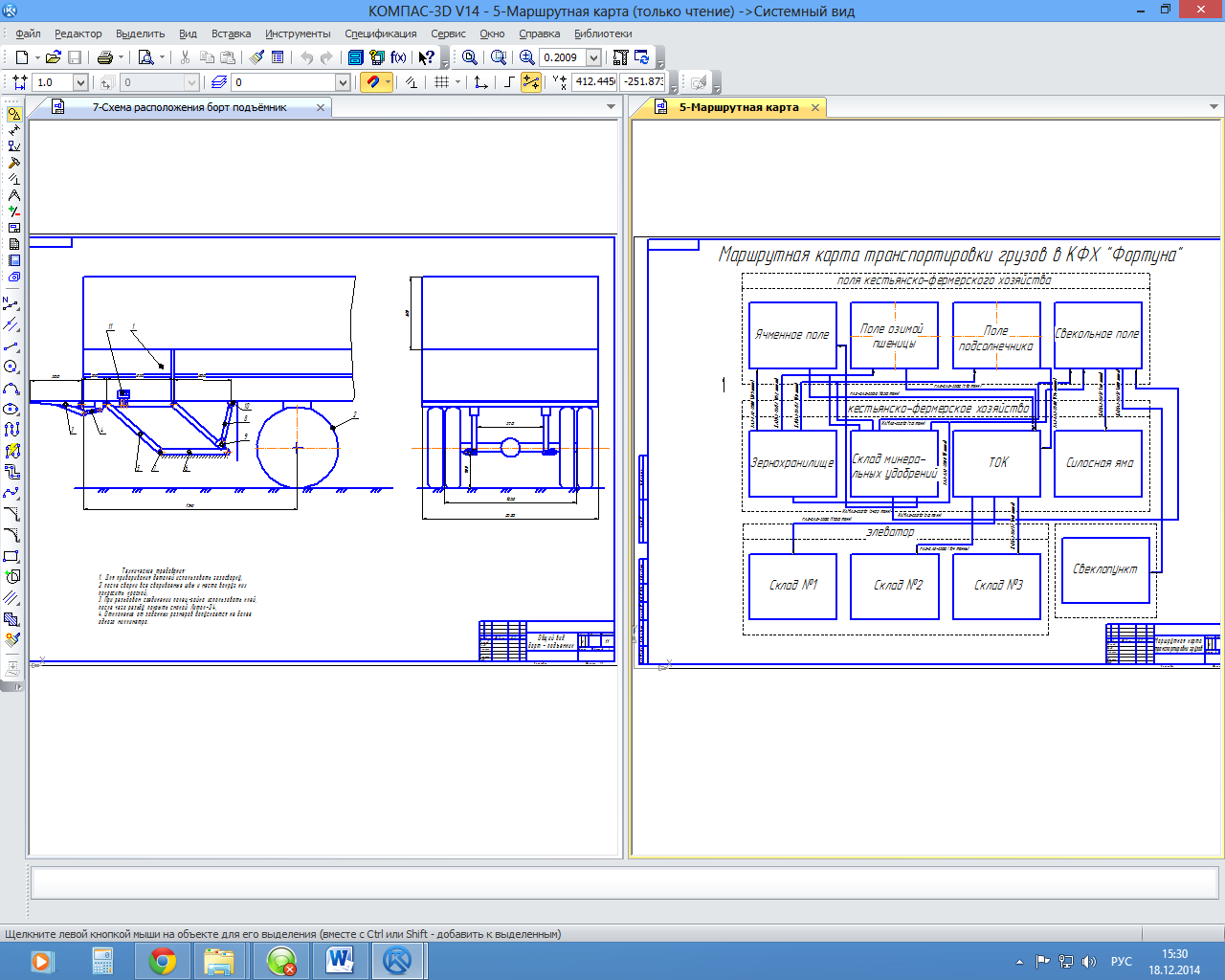Expand the Grid options dropdown arrow
Screen dimensions: 1225x980
457,82
